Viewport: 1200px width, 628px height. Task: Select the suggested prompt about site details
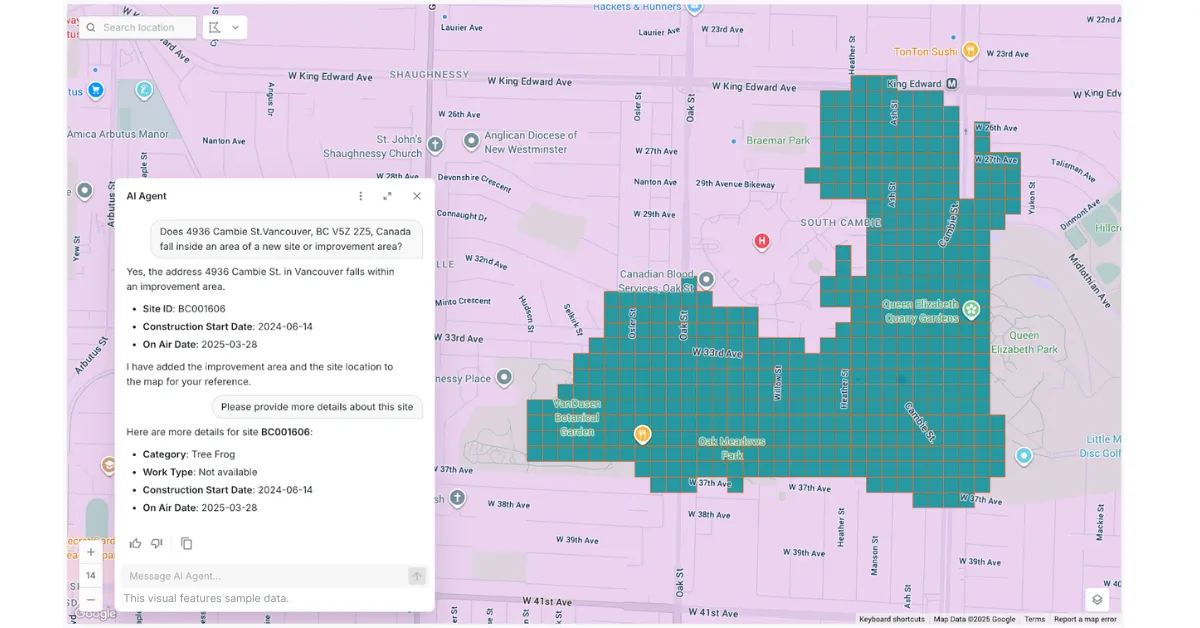(x=317, y=407)
